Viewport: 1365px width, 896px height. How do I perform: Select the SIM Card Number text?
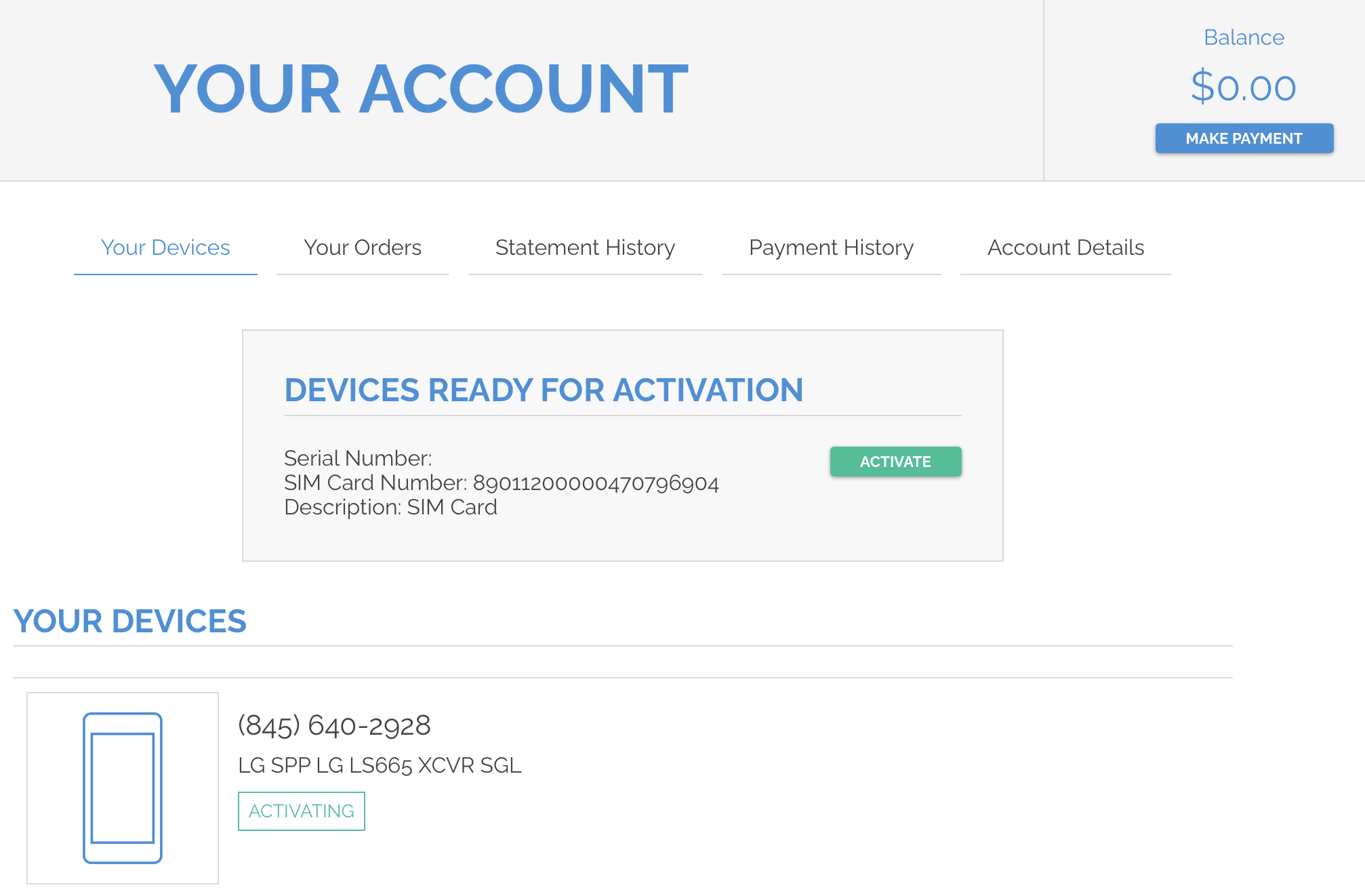502,483
